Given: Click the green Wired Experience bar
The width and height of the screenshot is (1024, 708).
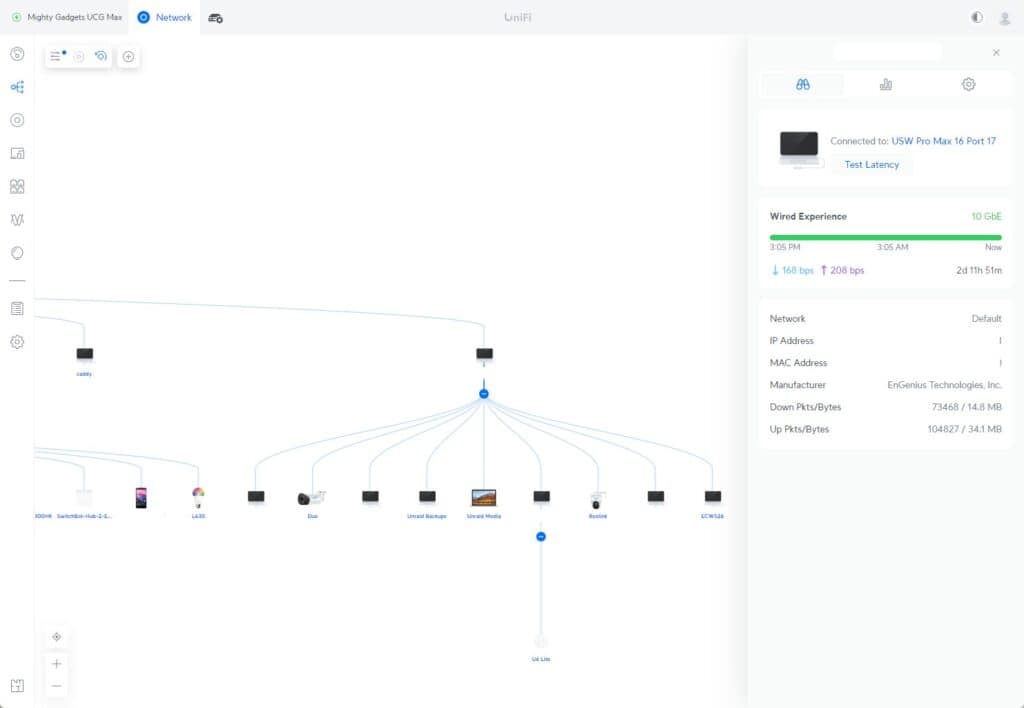Looking at the screenshot, I should point(885,237).
